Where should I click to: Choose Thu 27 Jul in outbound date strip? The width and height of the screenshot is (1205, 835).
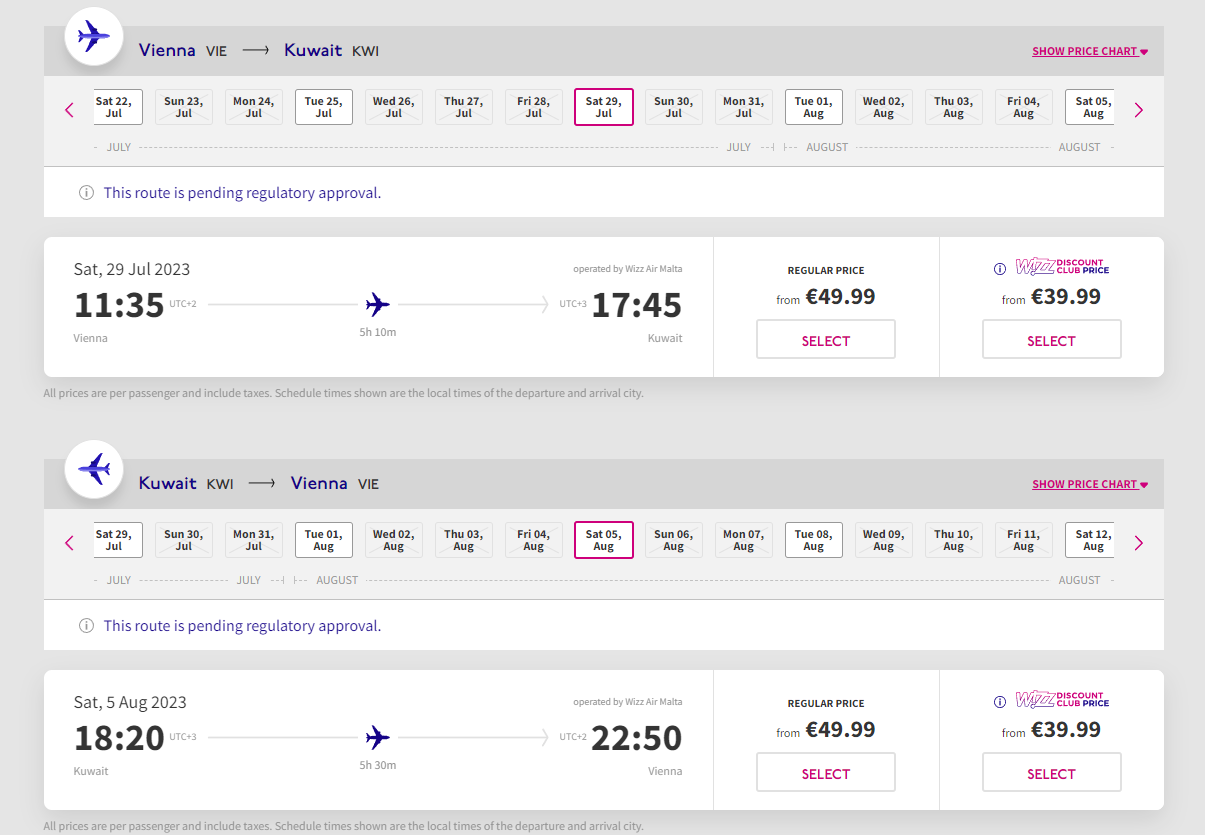pos(464,107)
